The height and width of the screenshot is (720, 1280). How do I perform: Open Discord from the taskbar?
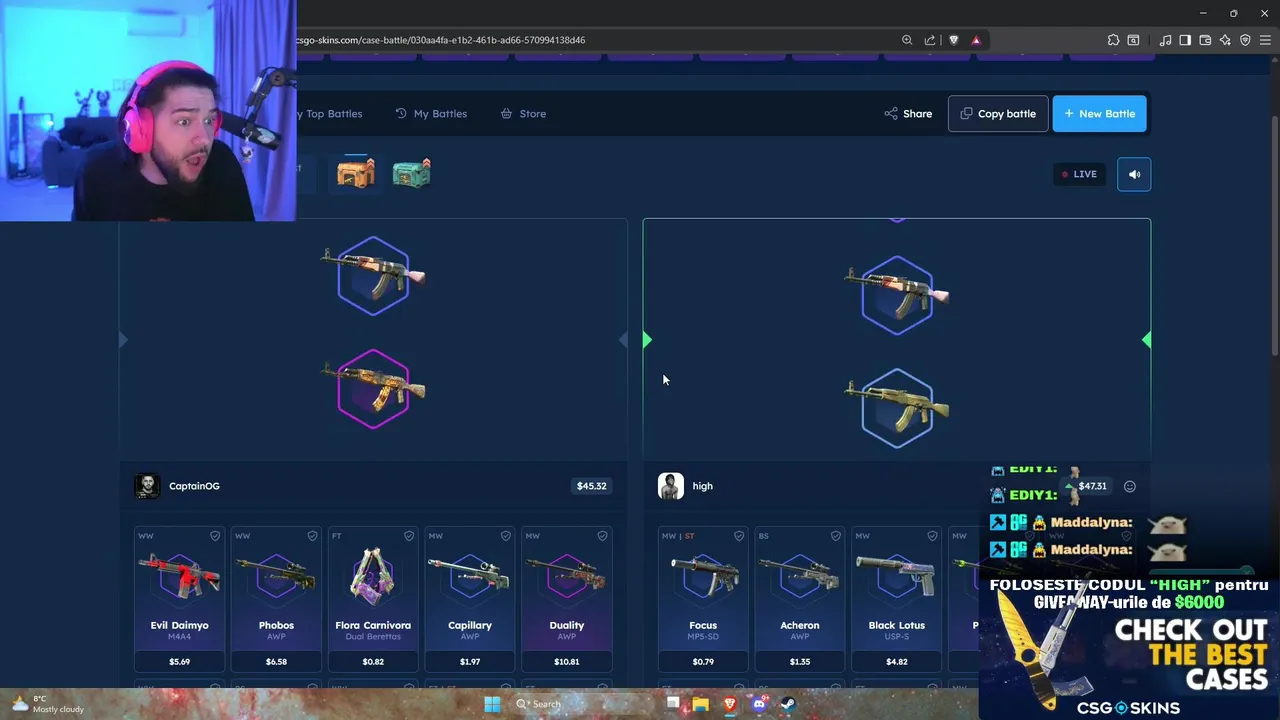click(x=759, y=704)
